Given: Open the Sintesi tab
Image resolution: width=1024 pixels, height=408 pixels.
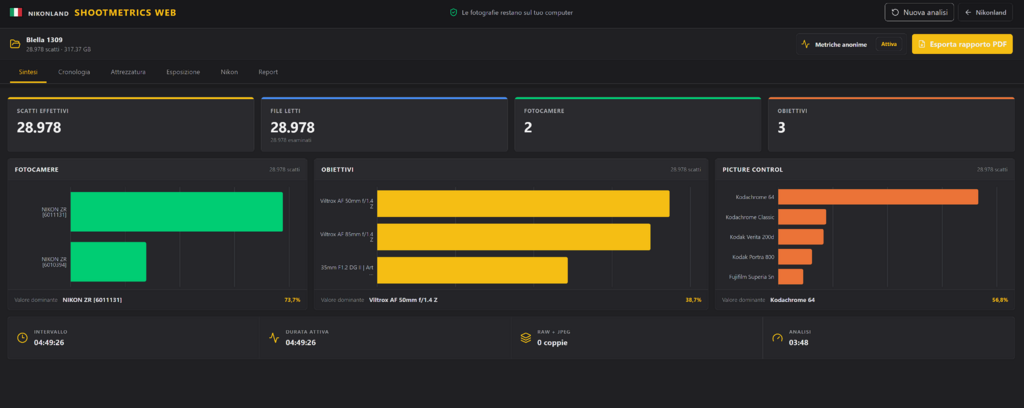Looking at the screenshot, I should point(28,72).
